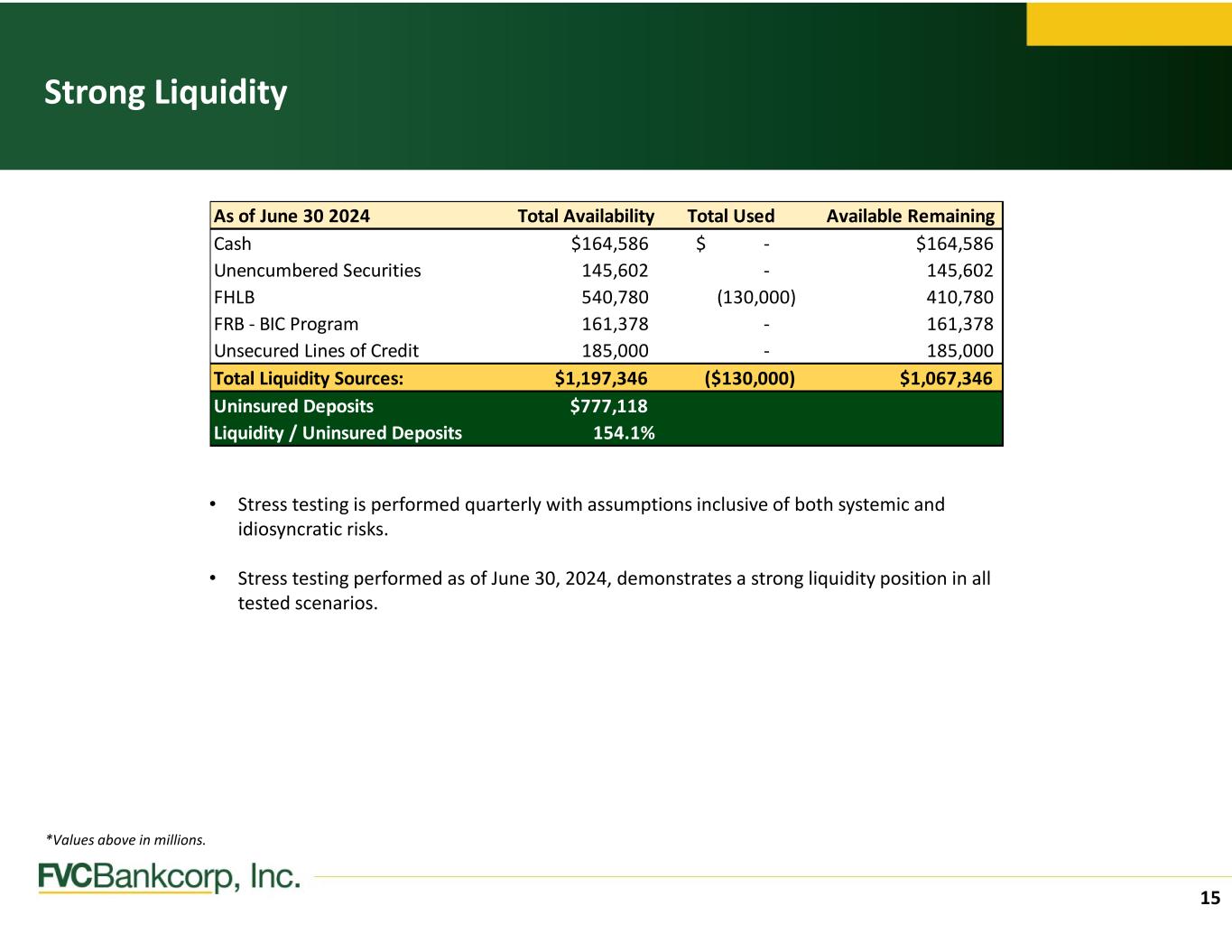This screenshot has width=1232, height=952.
Task: Select the As of June 30 2024 header
Action: pyautogui.click(x=292, y=216)
